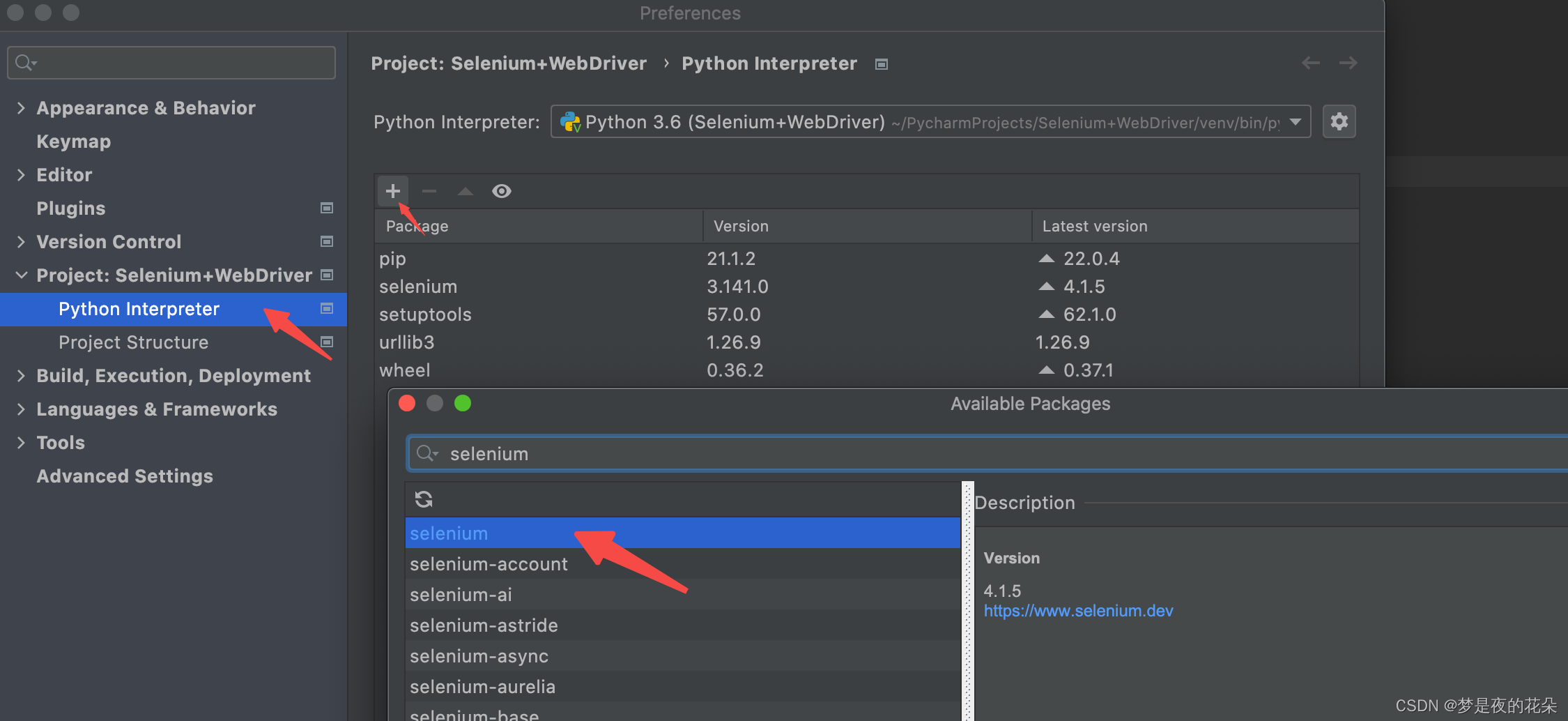The image size is (1568, 721).
Task: Open https://www.selenium.dev link
Action: pos(1078,611)
